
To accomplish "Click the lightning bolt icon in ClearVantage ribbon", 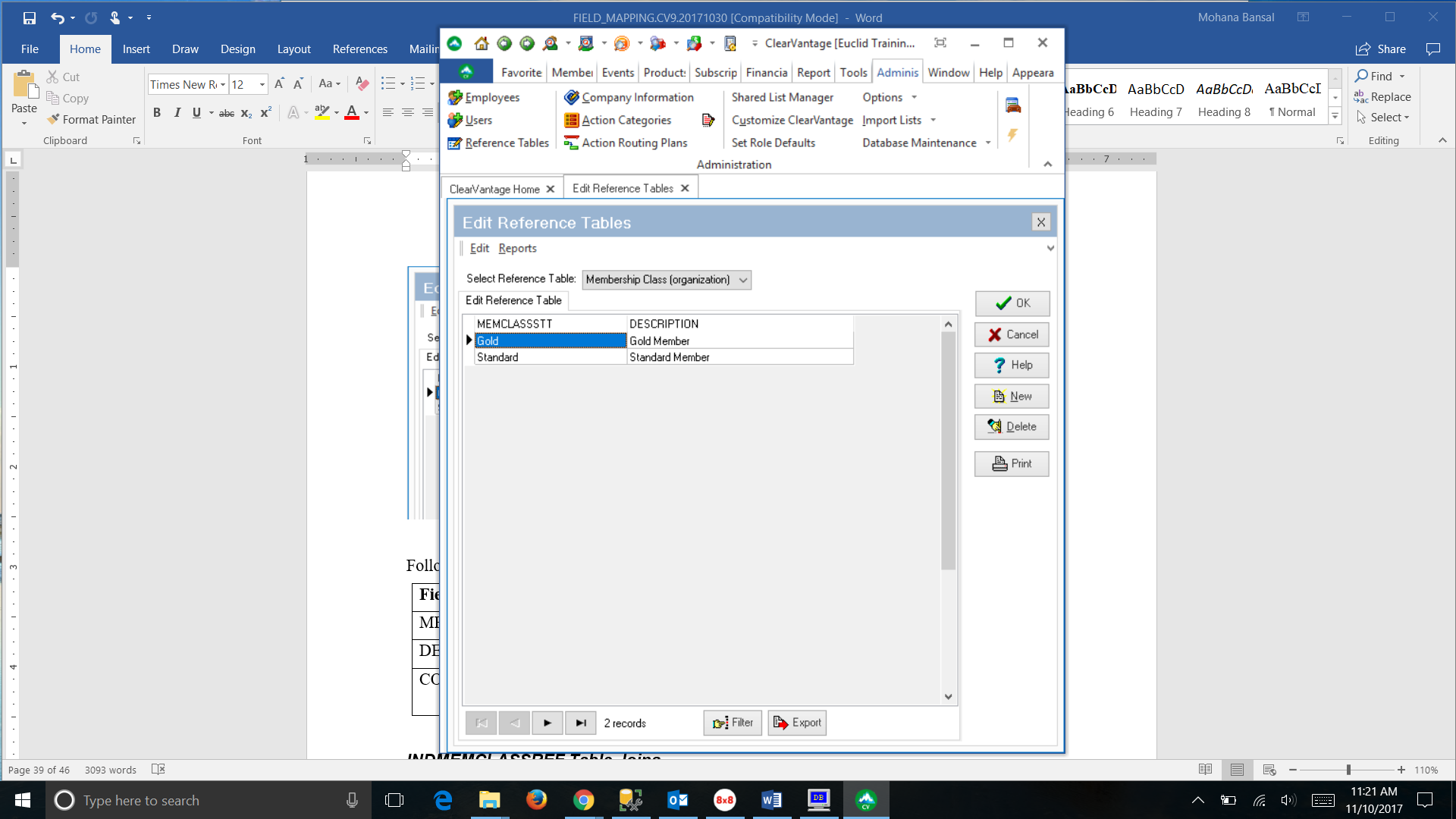I will pos(1012,135).
